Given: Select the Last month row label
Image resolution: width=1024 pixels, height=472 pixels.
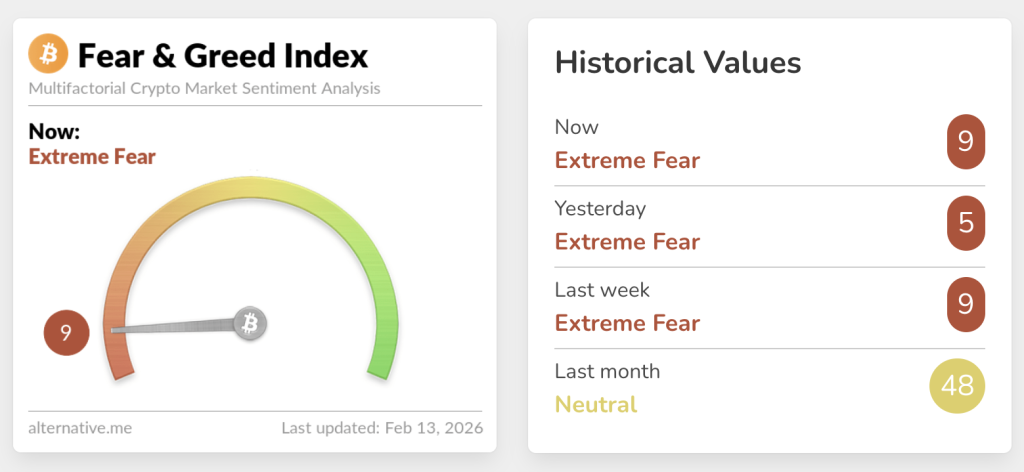Looking at the screenshot, I should pos(607,371).
